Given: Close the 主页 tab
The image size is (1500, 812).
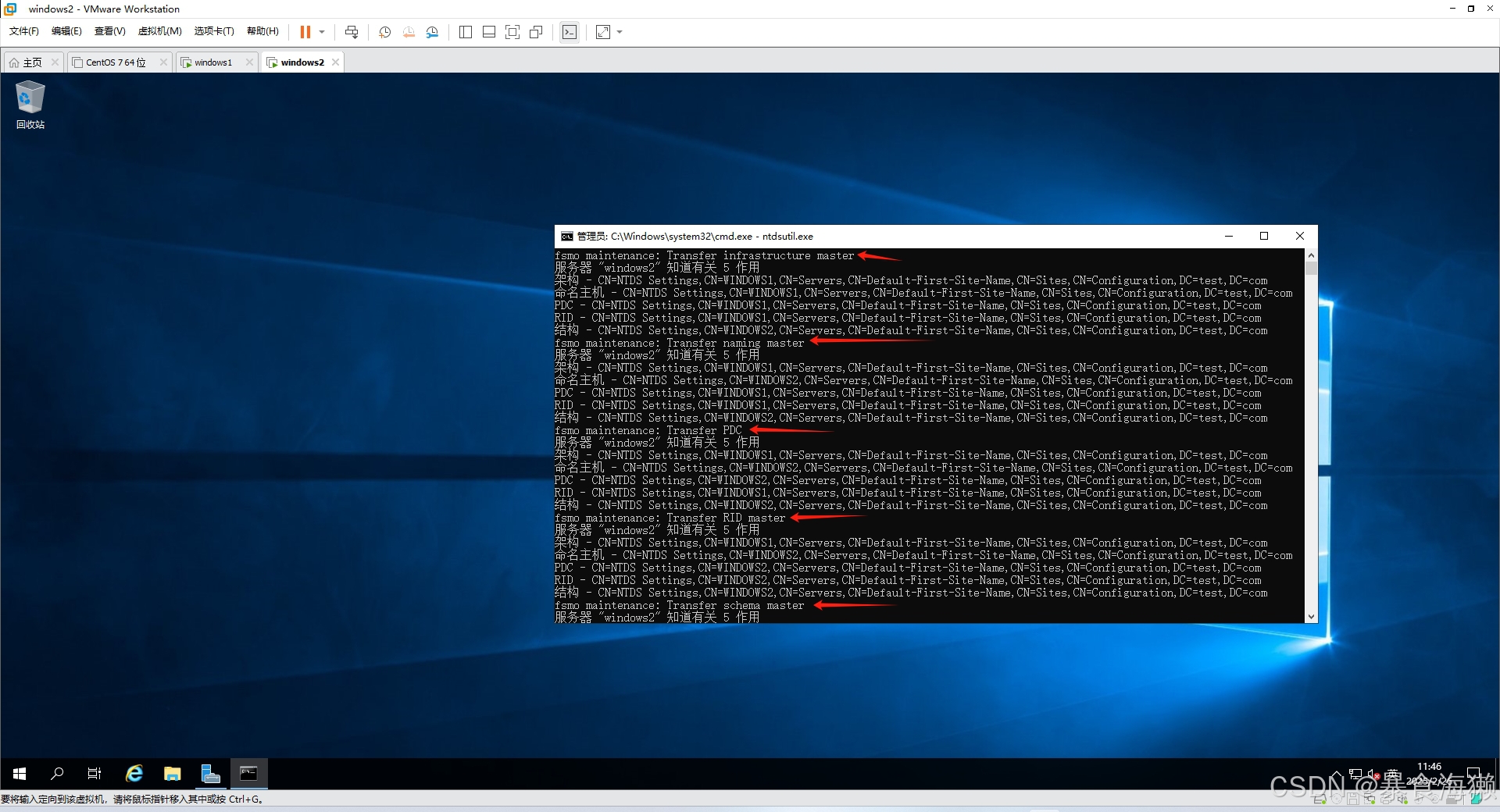Looking at the screenshot, I should point(55,62).
